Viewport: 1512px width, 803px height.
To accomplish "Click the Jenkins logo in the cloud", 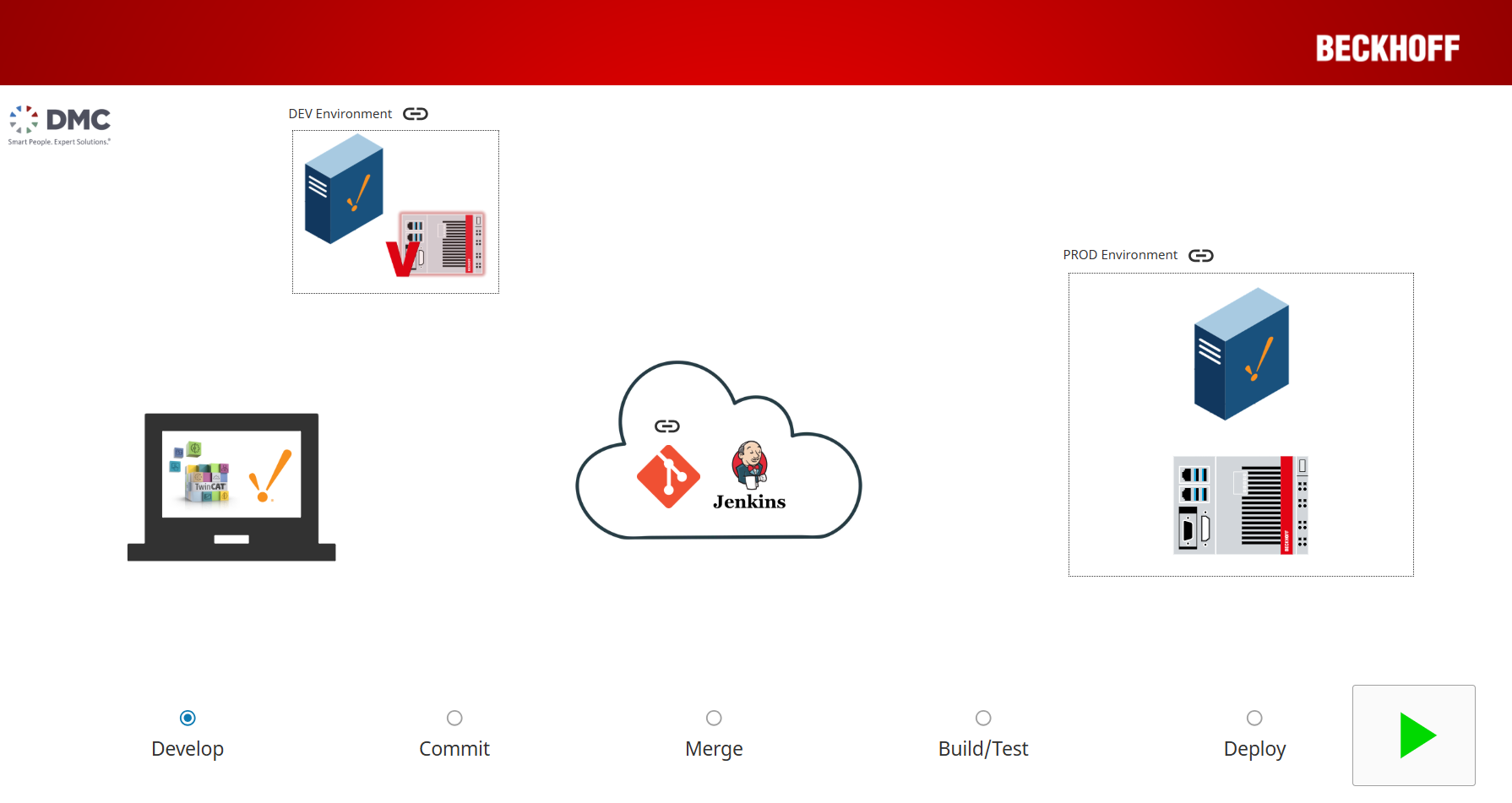I will [x=749, y=476].
